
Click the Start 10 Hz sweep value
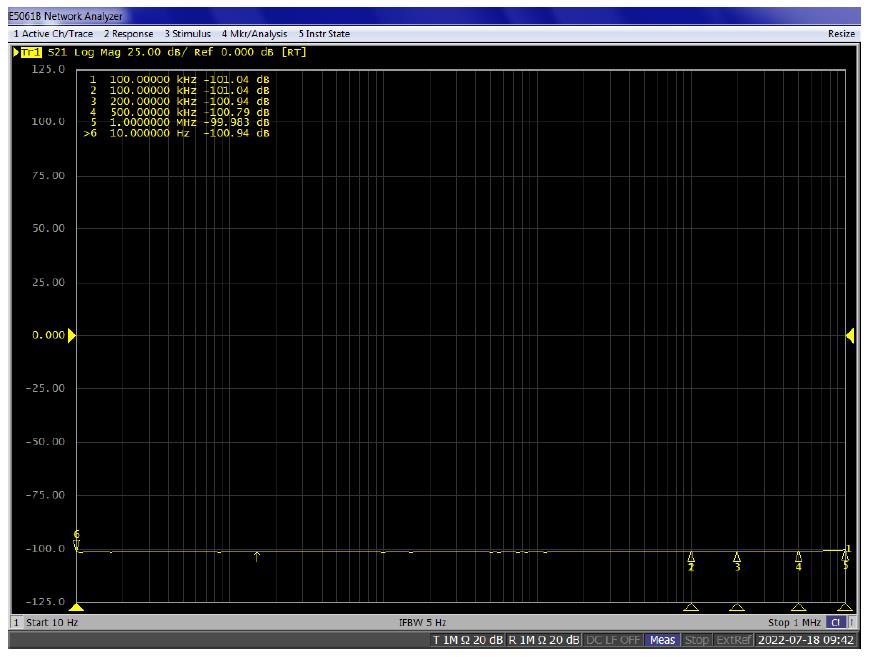click(x=50, y=623)
